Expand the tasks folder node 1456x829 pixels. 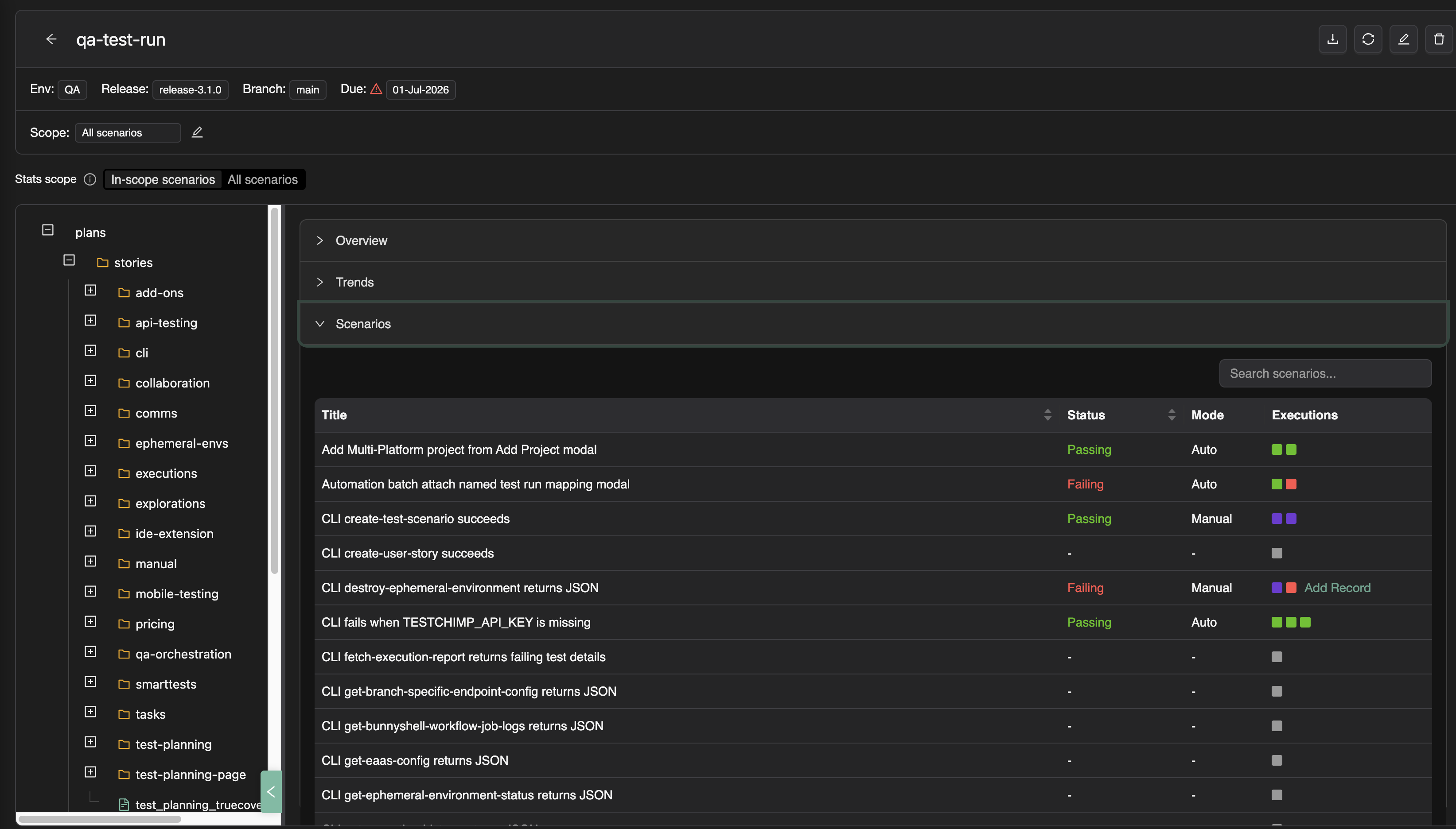[x=90, y=712]
